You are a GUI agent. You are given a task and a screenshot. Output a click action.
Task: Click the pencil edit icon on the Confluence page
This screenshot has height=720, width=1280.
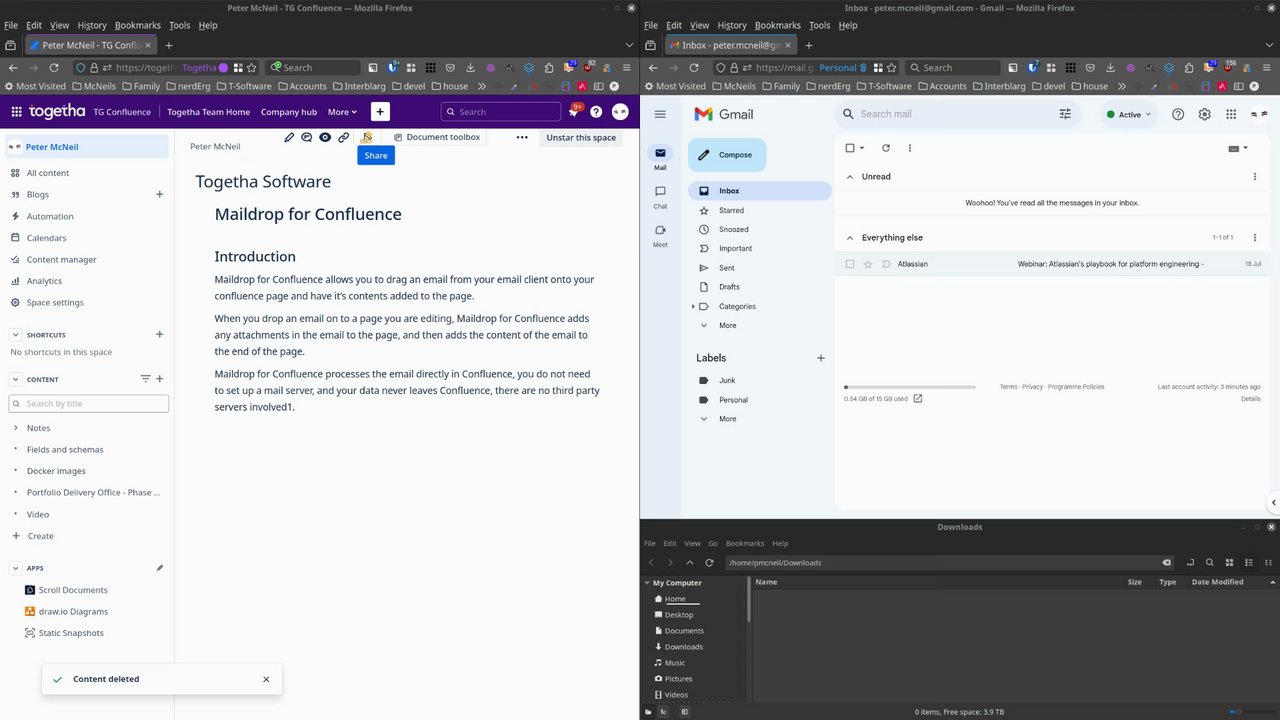289,137
